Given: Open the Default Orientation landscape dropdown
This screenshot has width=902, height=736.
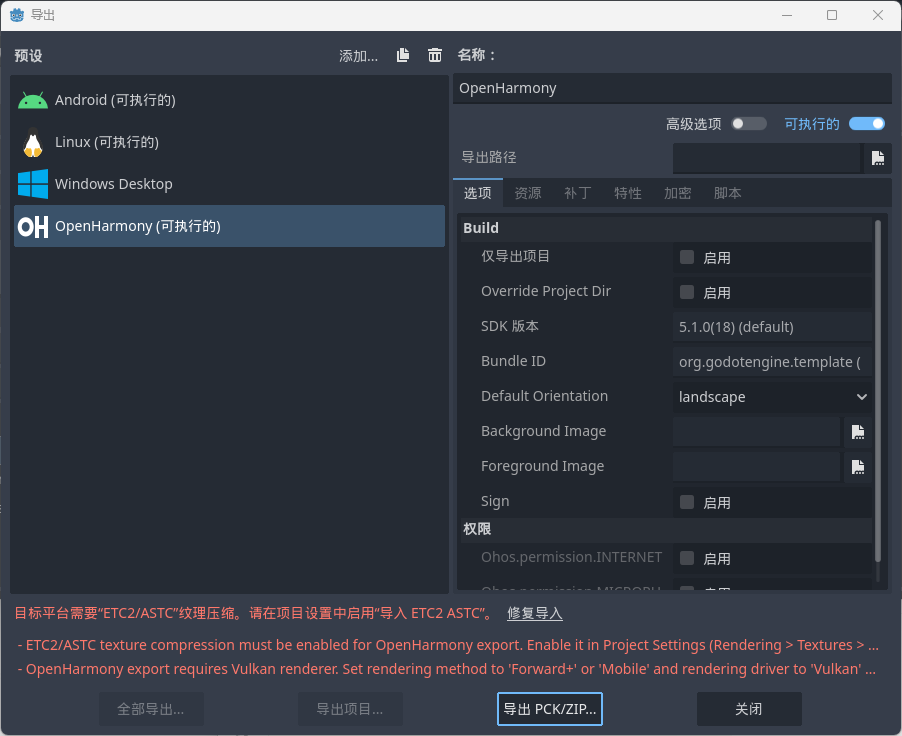Looking at the screenshot, I should (x=771, y=397).
